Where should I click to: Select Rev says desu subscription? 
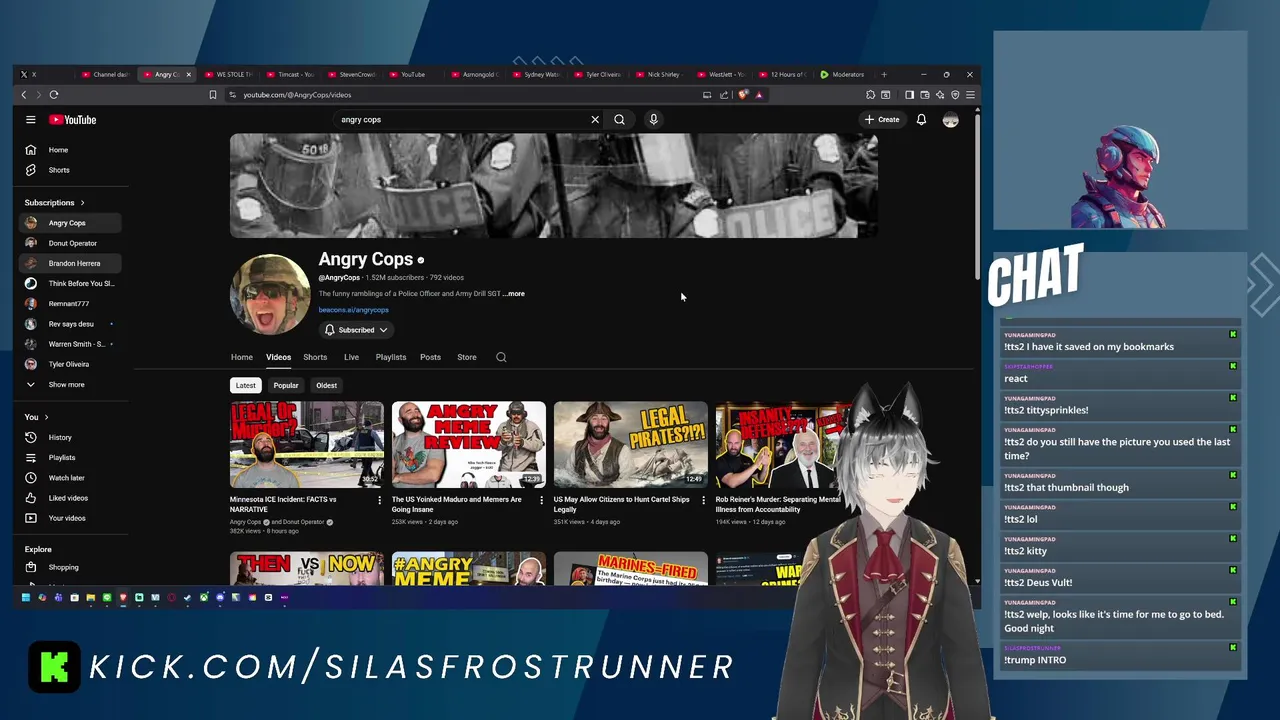tap(70, 324)
